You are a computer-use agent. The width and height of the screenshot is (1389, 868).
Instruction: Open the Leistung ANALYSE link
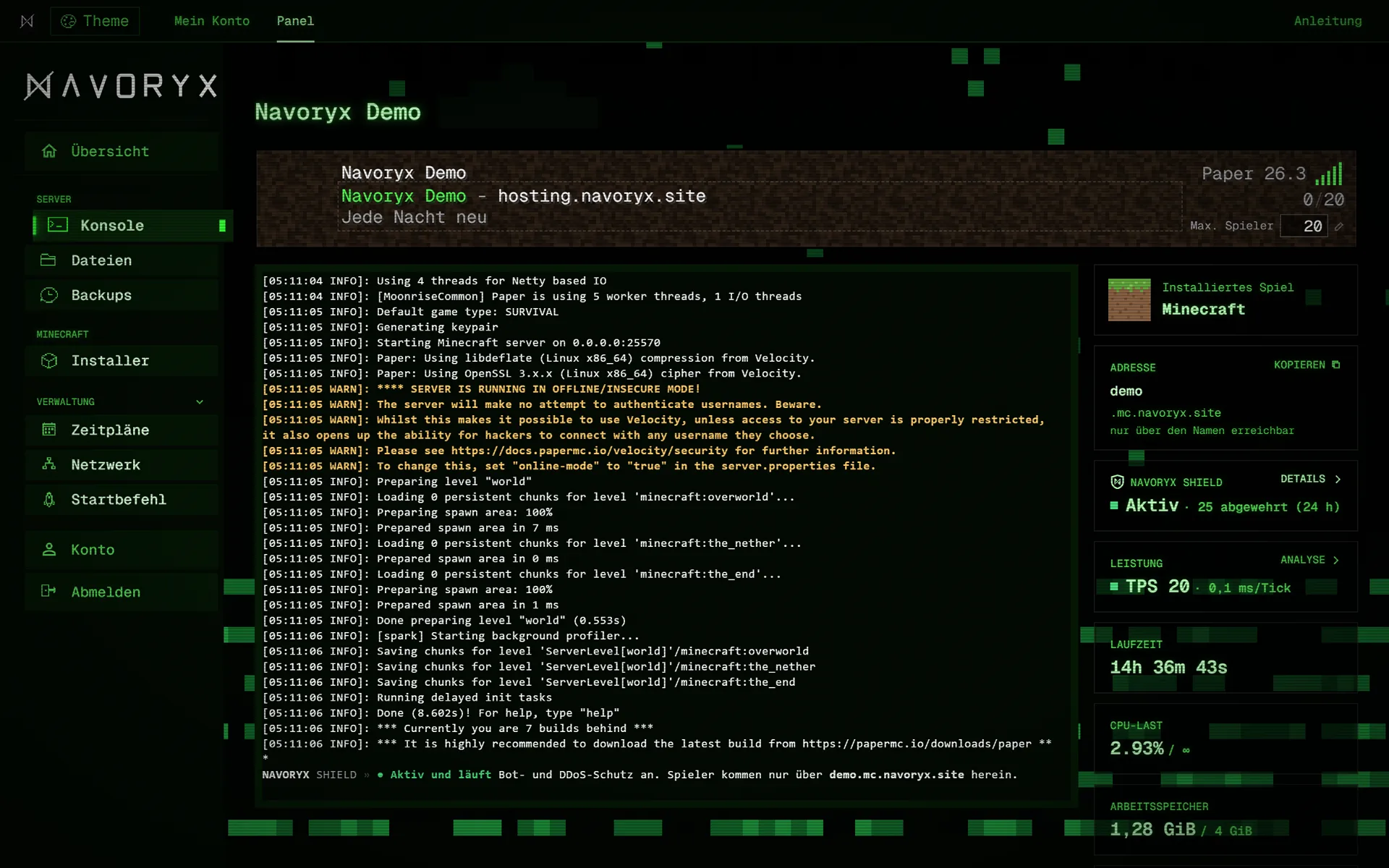coord(1309,560)
